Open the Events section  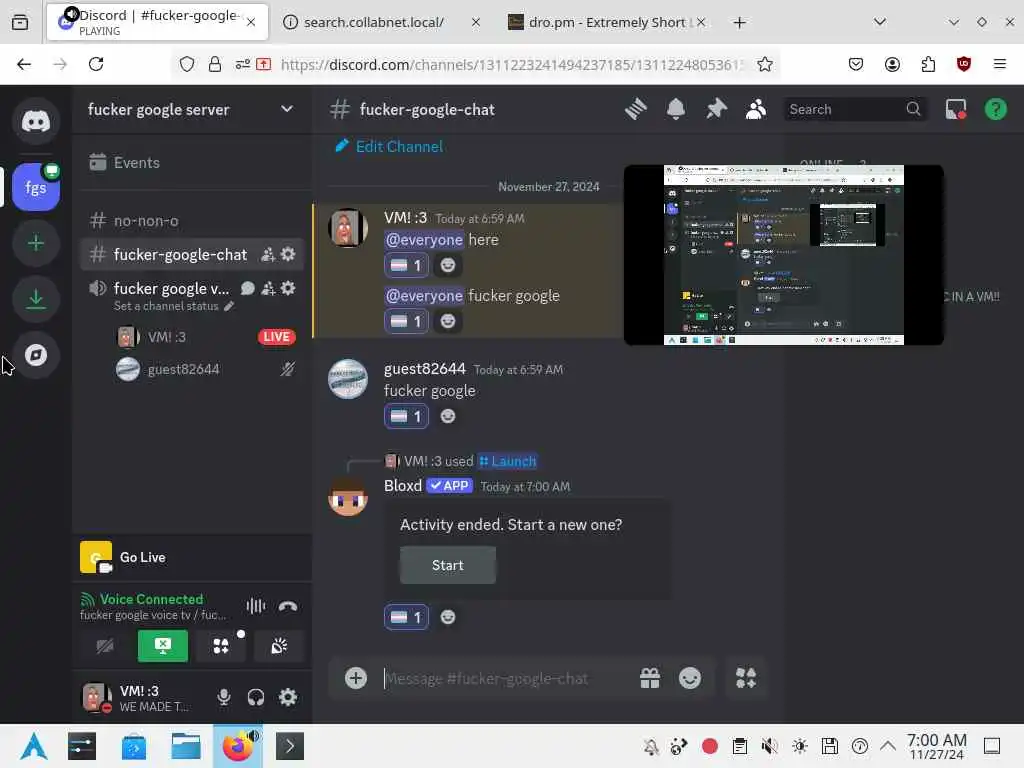point(192,162)
